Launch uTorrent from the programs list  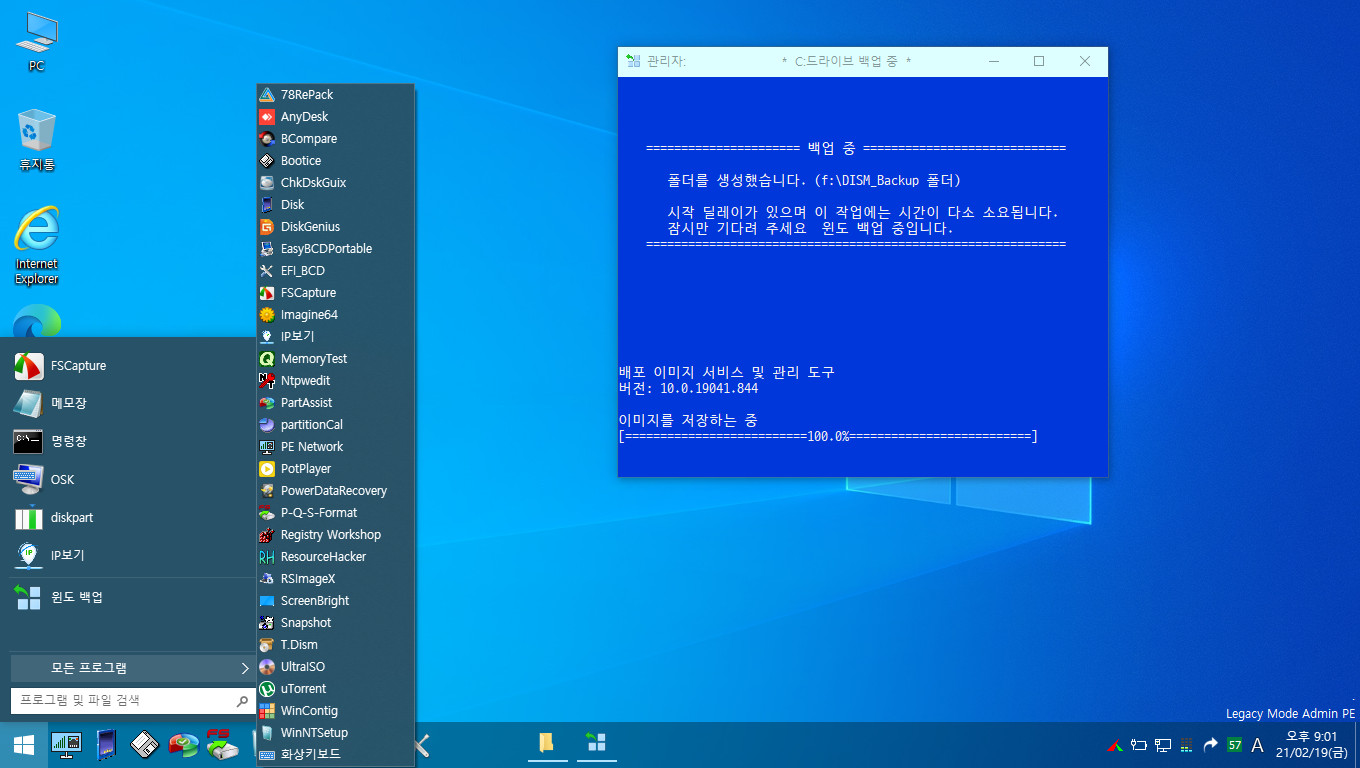(x=335, y=688)
